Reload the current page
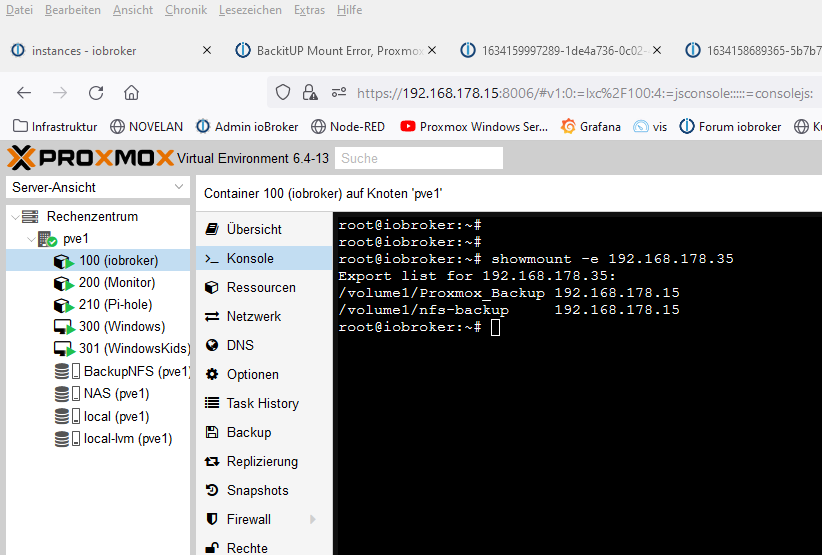 [x=96, y=93]
